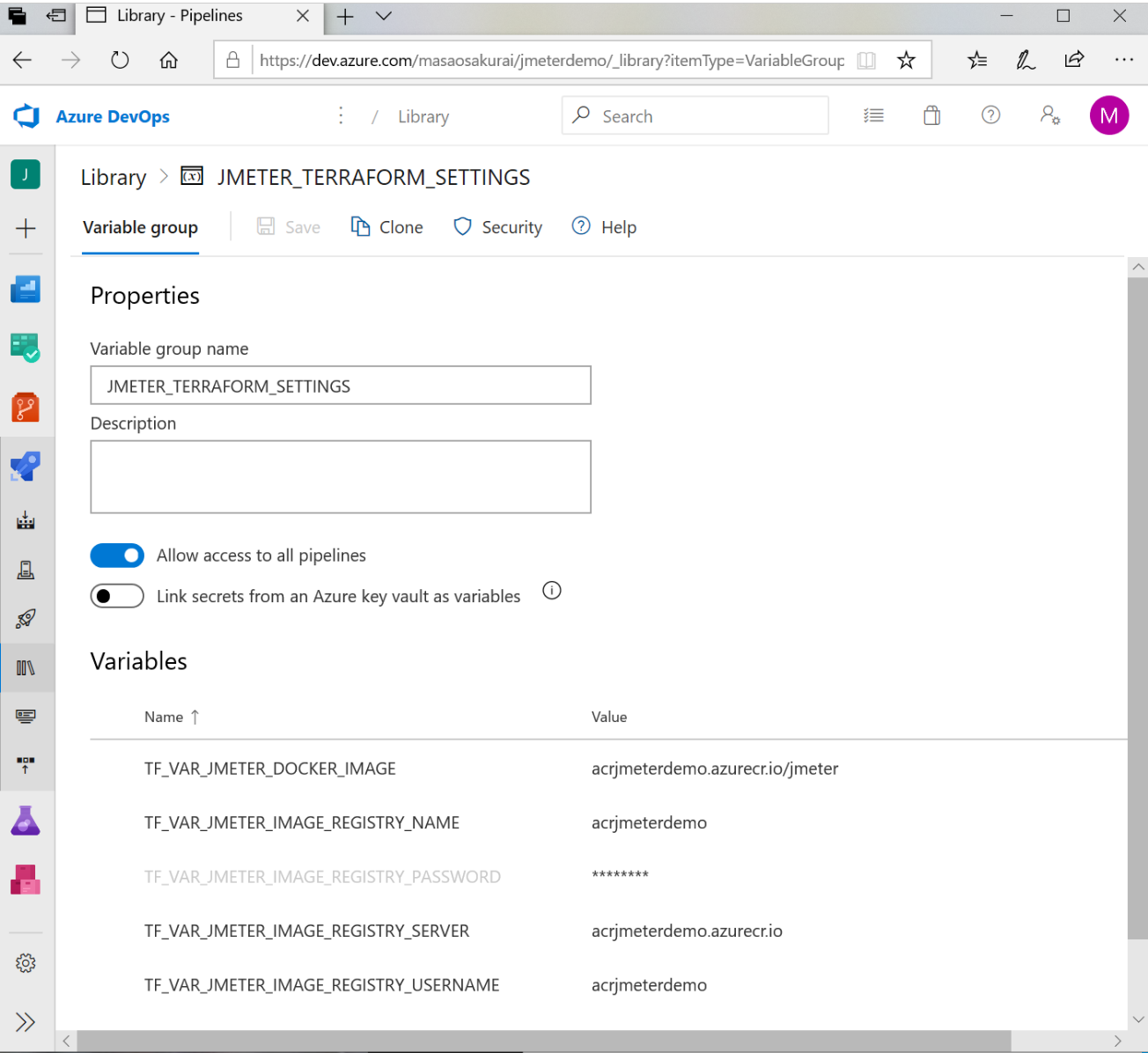1148x1053 pixels.
Task: Open Security settings for variable group
Action: click(x=498, y=227)
